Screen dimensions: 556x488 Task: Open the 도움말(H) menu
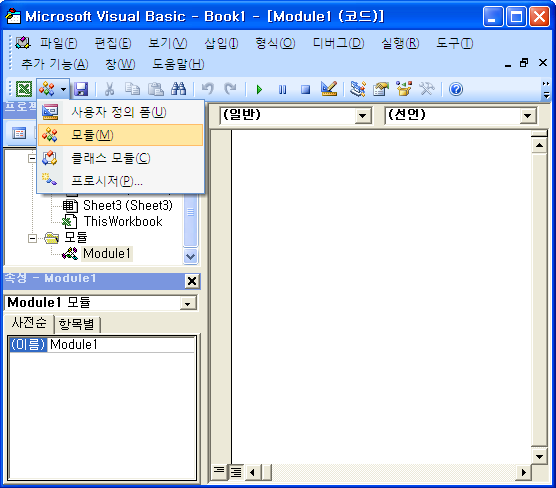tap(178, 64)
